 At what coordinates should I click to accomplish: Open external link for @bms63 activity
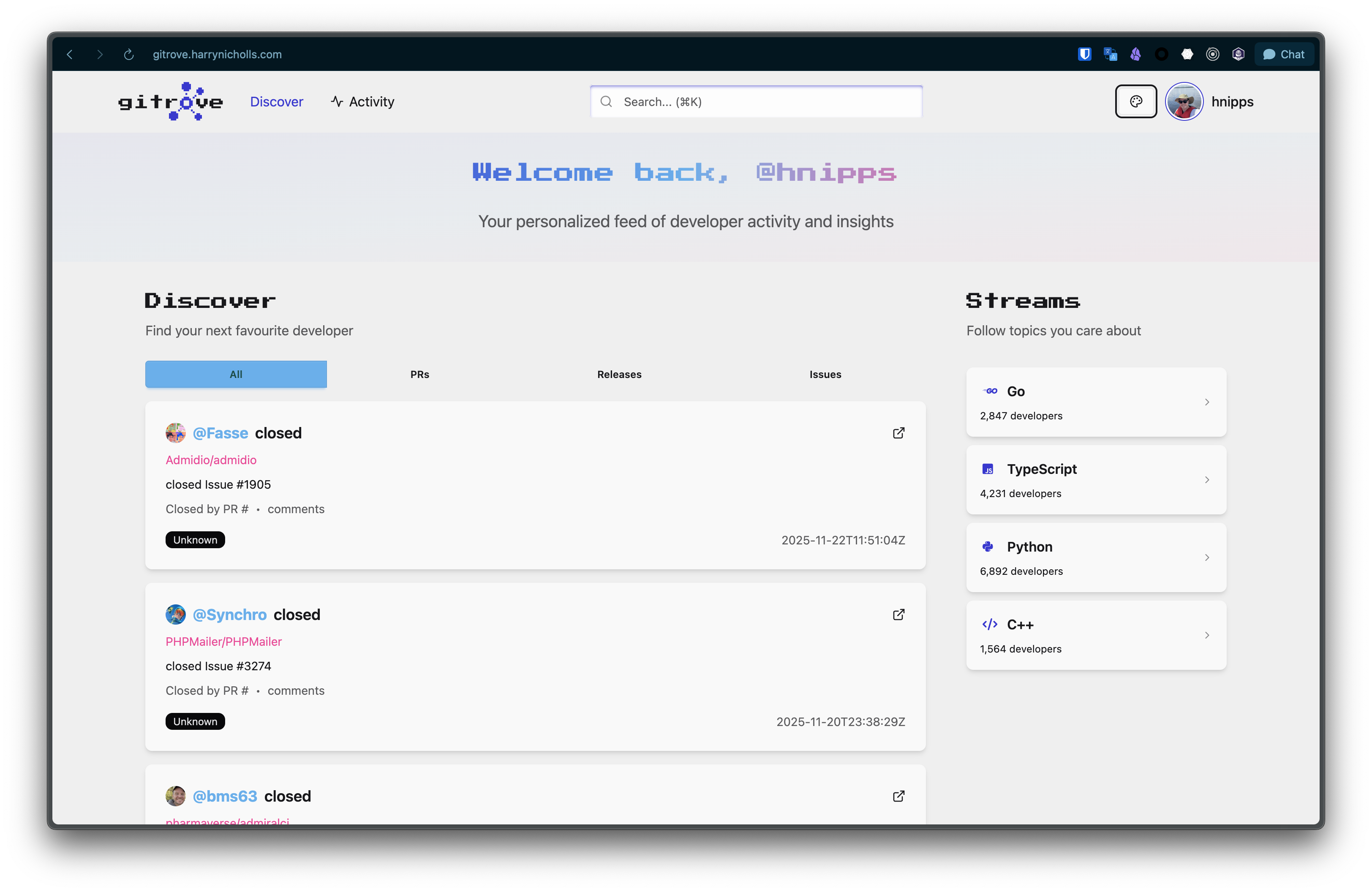pyautogui.click(x=898, y=796)
